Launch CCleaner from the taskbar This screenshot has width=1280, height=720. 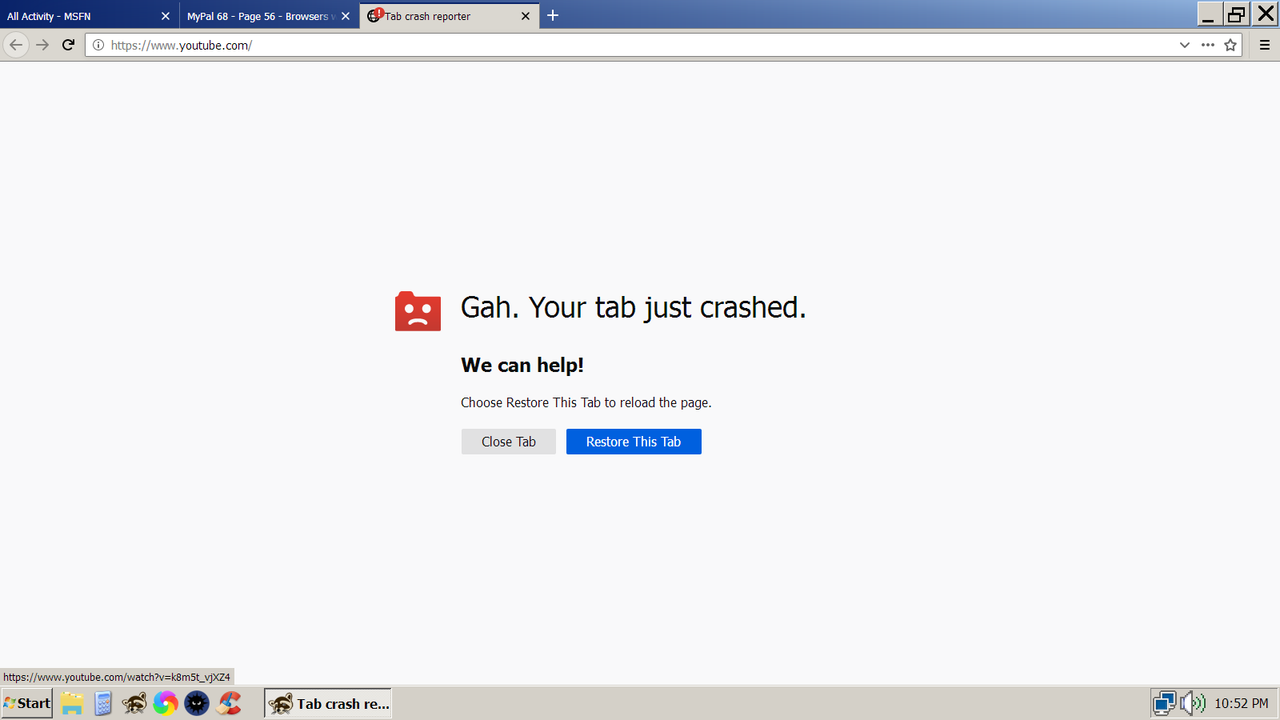pyautogui.click(x=230, y=703)
